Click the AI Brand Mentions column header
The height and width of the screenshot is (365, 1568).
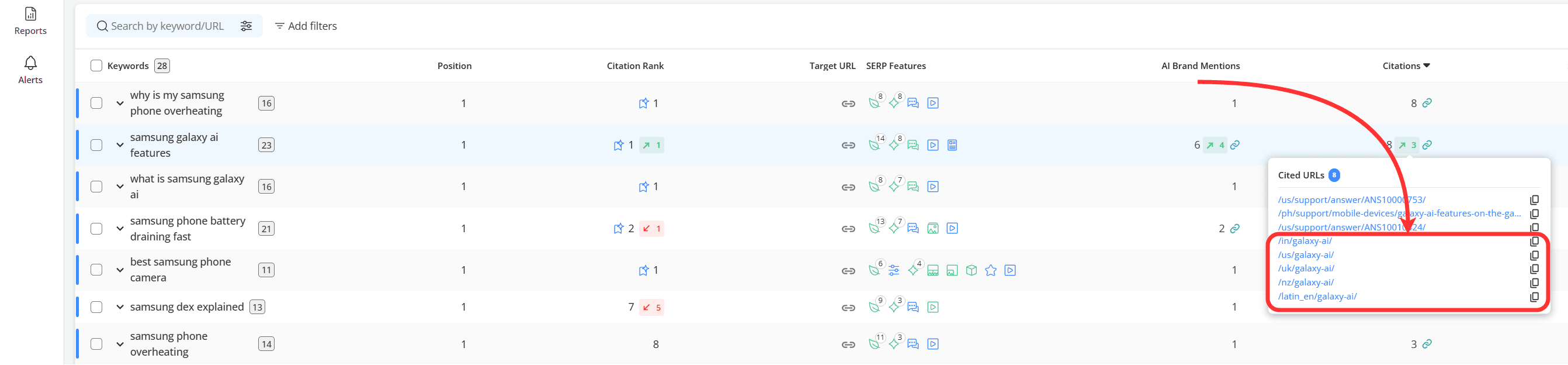(x=1201, y=66)
